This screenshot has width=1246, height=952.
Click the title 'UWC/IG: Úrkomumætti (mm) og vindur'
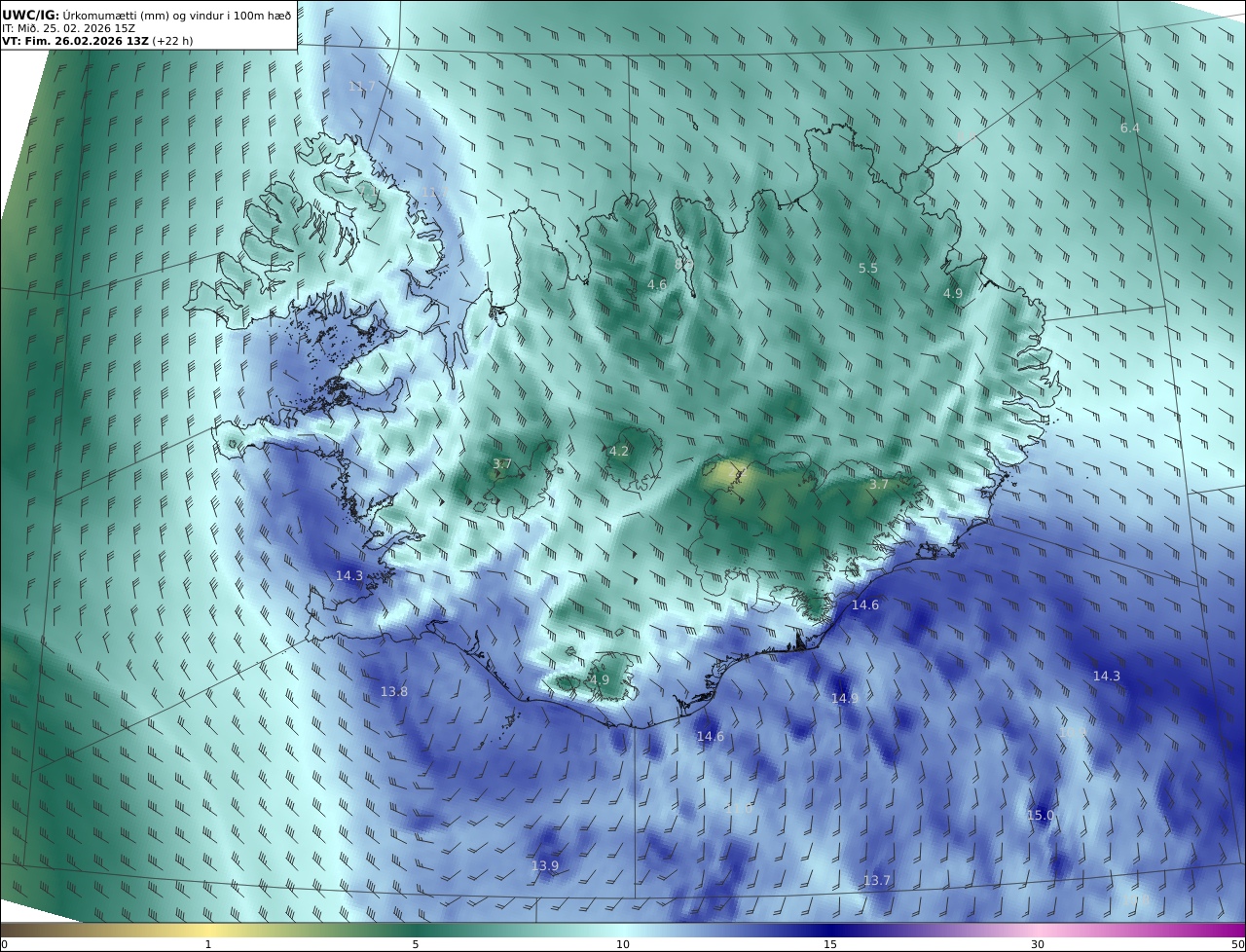(x=146, y=15)
